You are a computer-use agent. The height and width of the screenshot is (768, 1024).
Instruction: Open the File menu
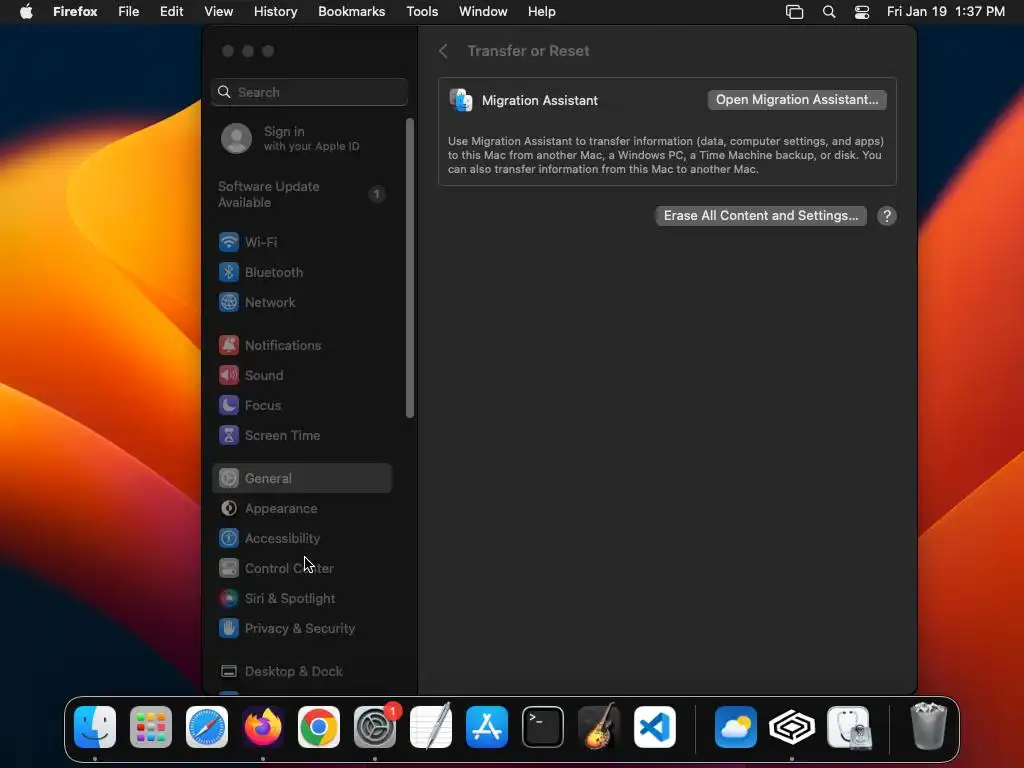[129, 12]
